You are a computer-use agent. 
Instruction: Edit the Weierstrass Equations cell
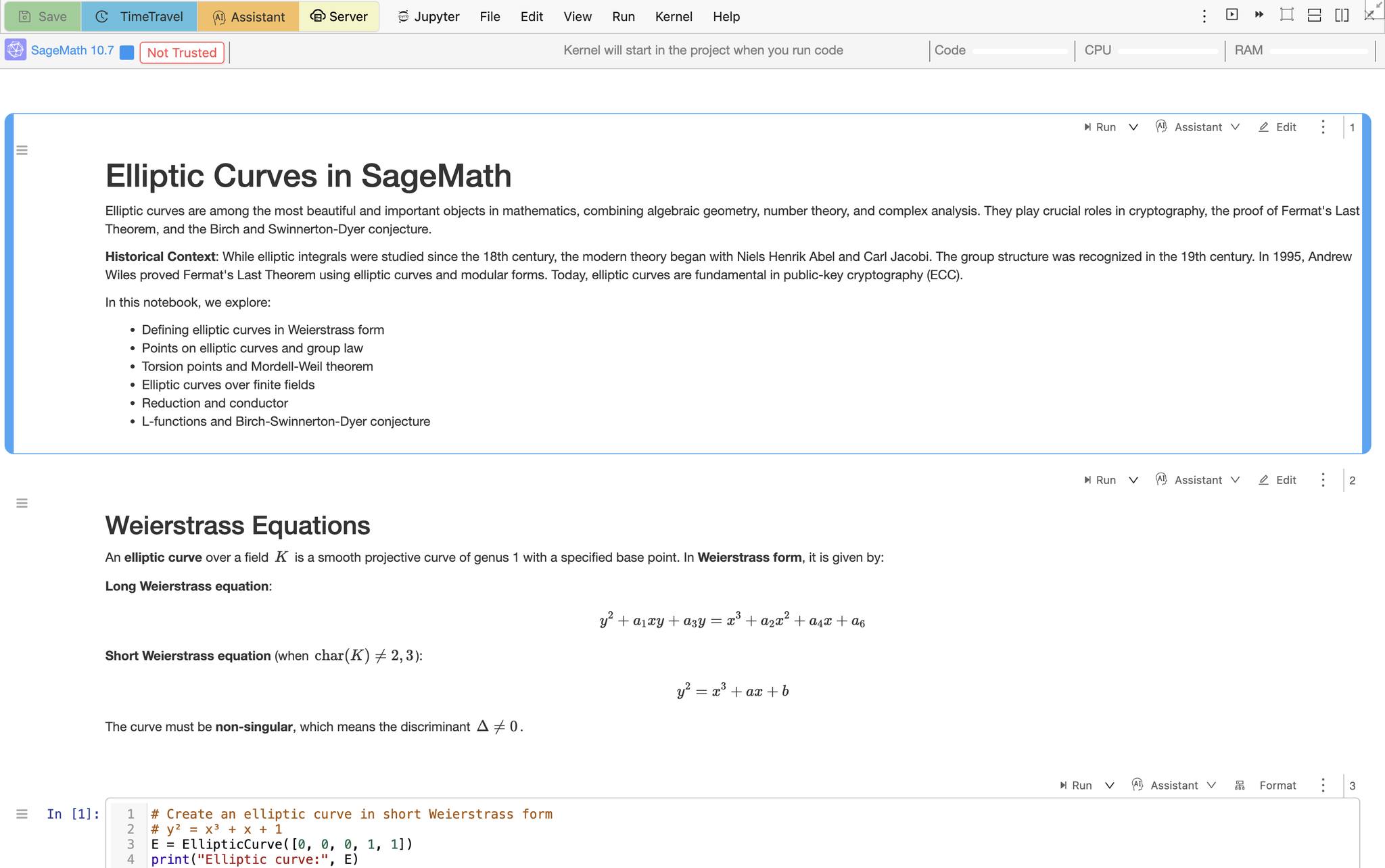[1277, 480]
